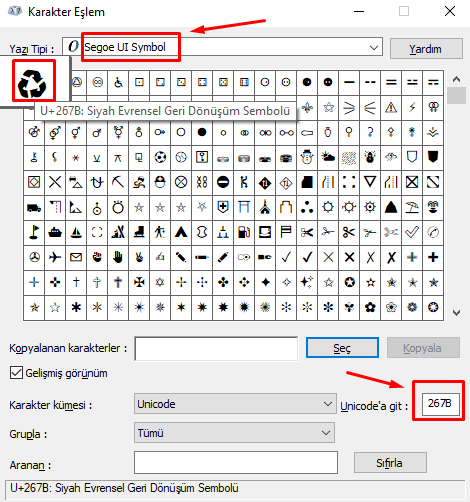Click the Seç button
Screen dimensions: 470x502
(x=342, y=348)
